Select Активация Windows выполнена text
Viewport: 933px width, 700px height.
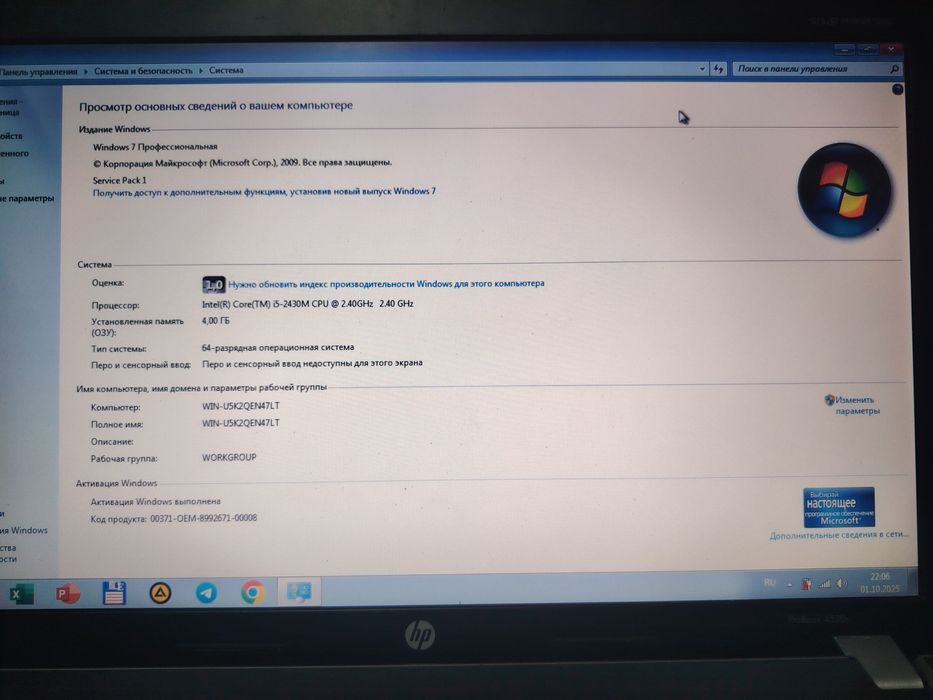click(x=155, y=501)
